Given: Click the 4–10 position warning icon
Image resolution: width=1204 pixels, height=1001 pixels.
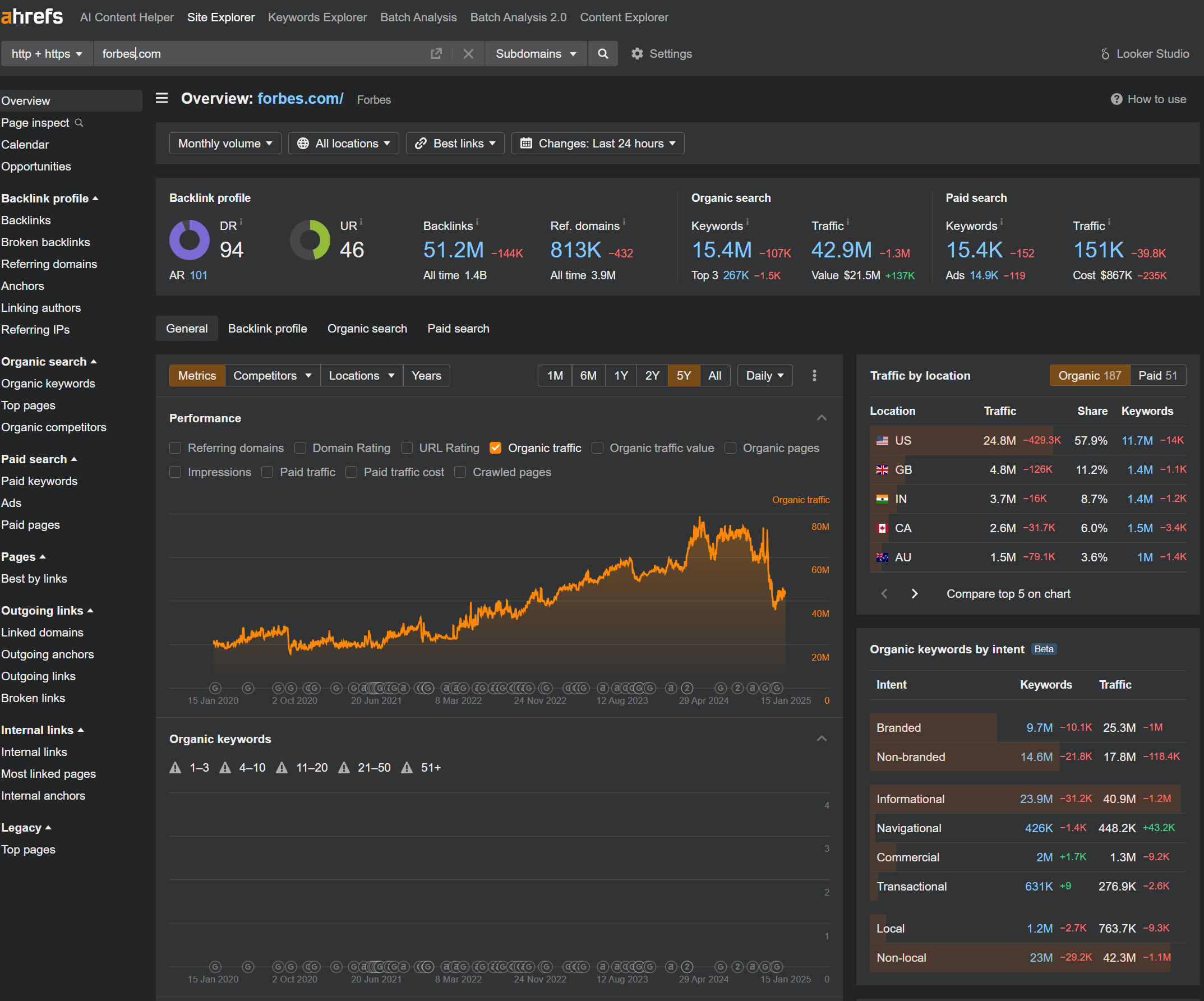Looking at the screenshot, I should [x=225, y=767].
